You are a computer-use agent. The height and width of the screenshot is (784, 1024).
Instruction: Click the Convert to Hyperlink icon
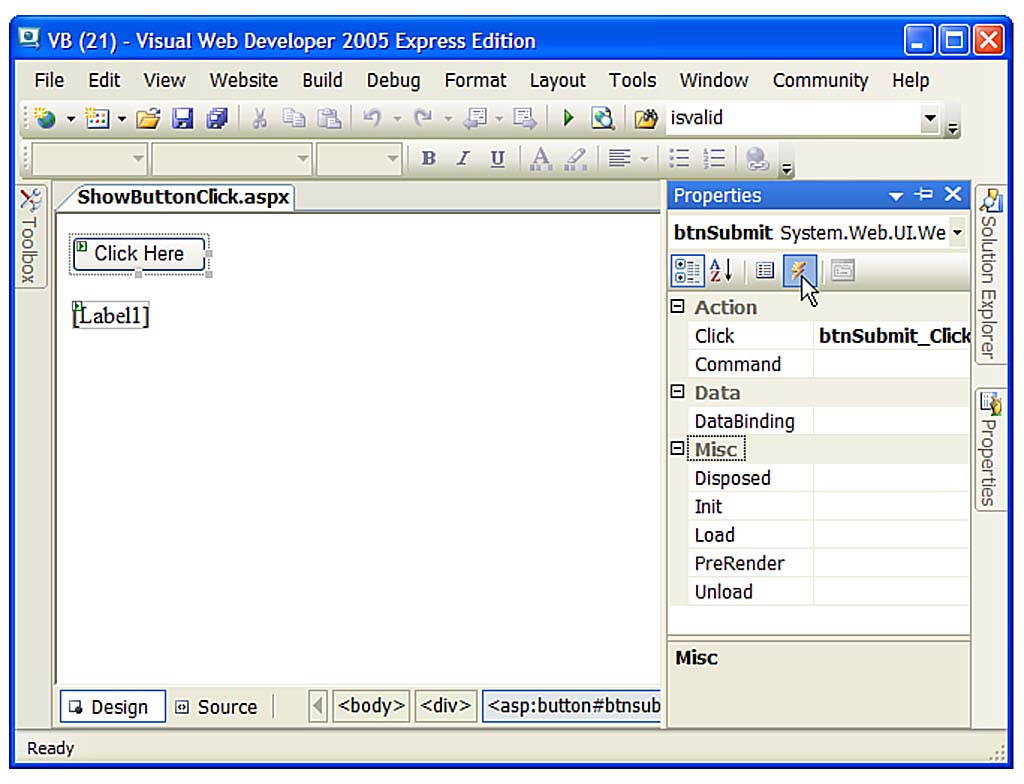click(757, 158)
